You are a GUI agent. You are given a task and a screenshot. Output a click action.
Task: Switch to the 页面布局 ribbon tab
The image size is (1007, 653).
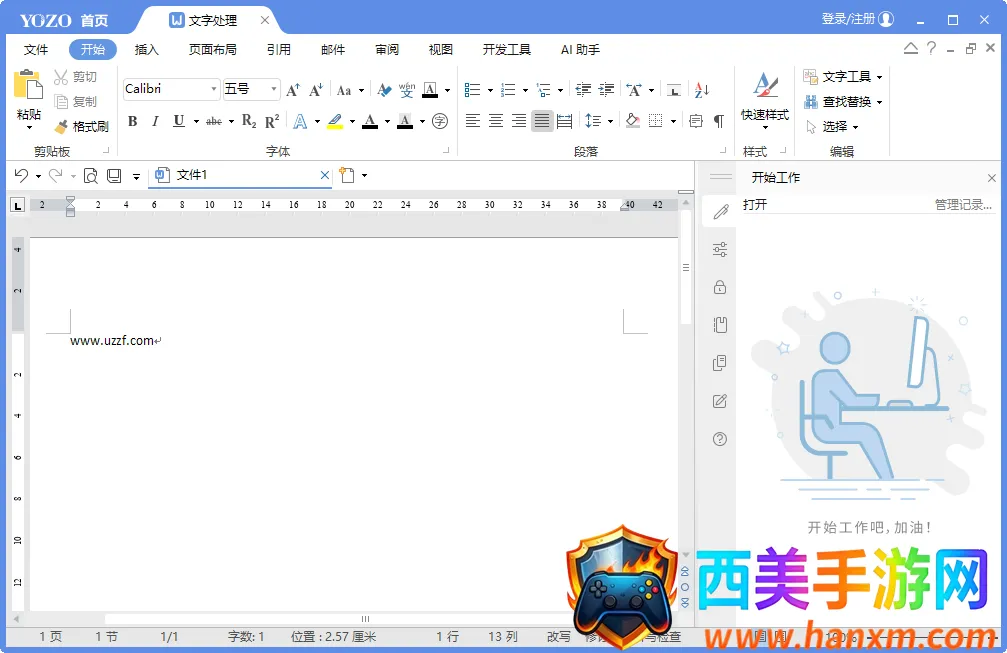coord(213,49)
